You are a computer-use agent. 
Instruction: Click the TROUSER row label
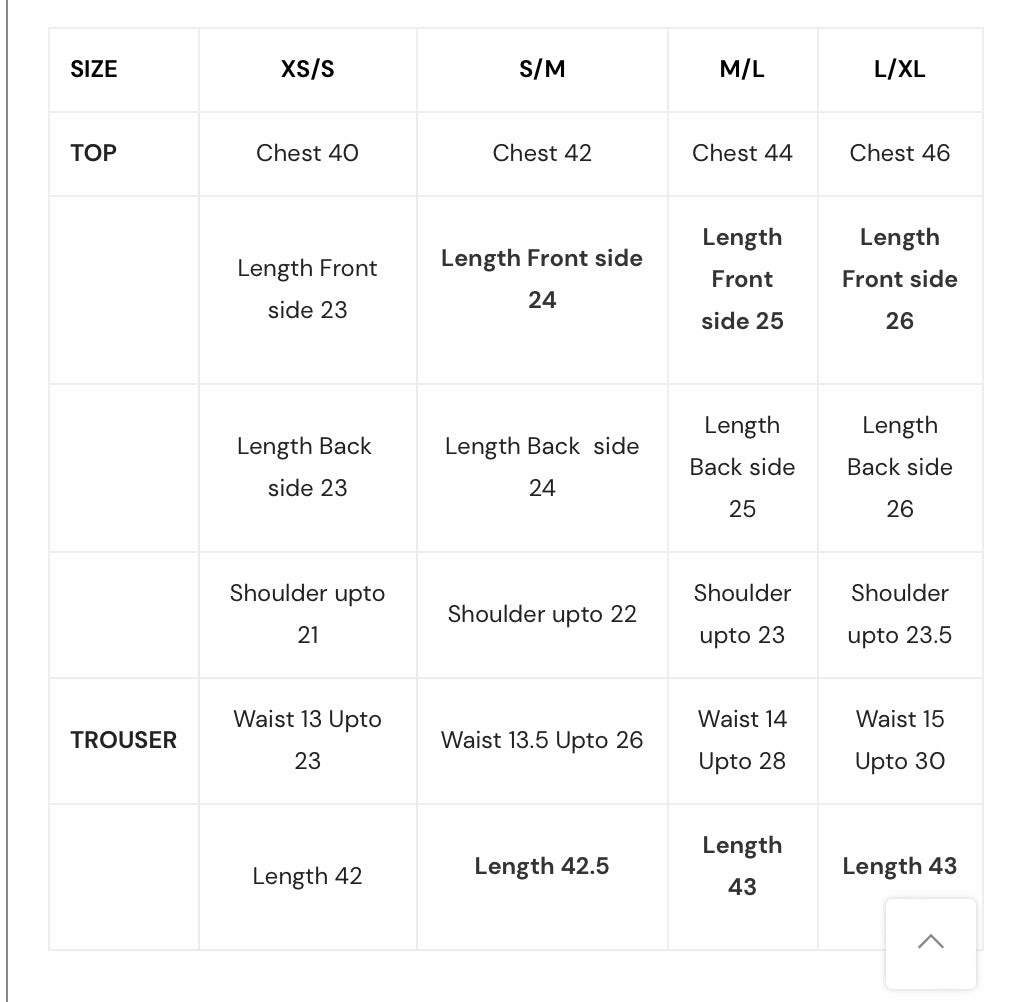(123, 740)
